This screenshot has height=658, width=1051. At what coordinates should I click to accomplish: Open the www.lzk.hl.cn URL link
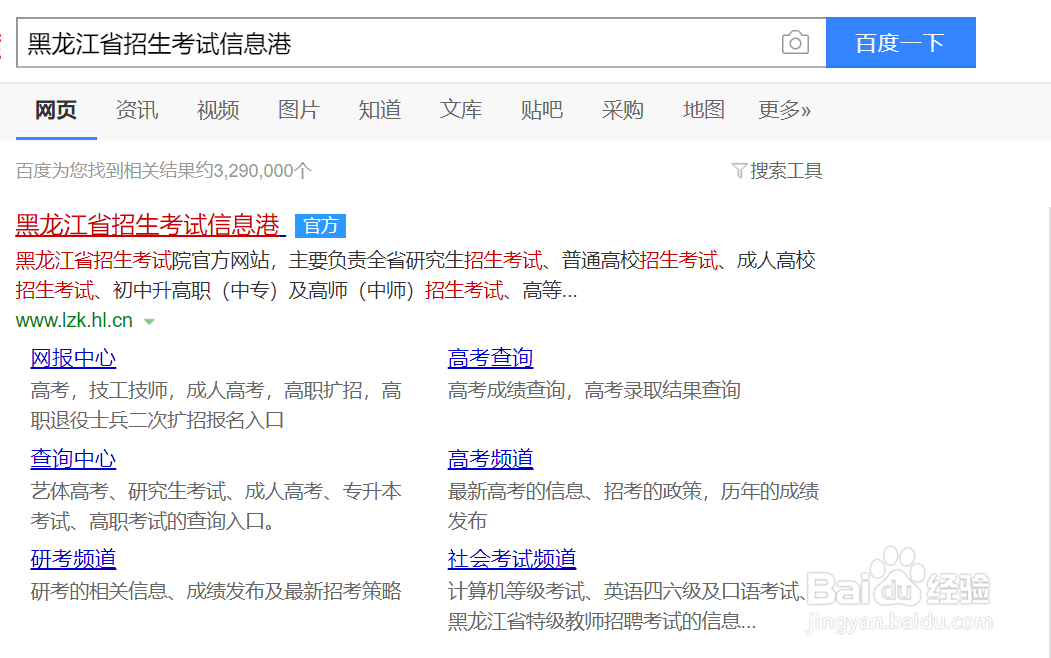point(74,320)
